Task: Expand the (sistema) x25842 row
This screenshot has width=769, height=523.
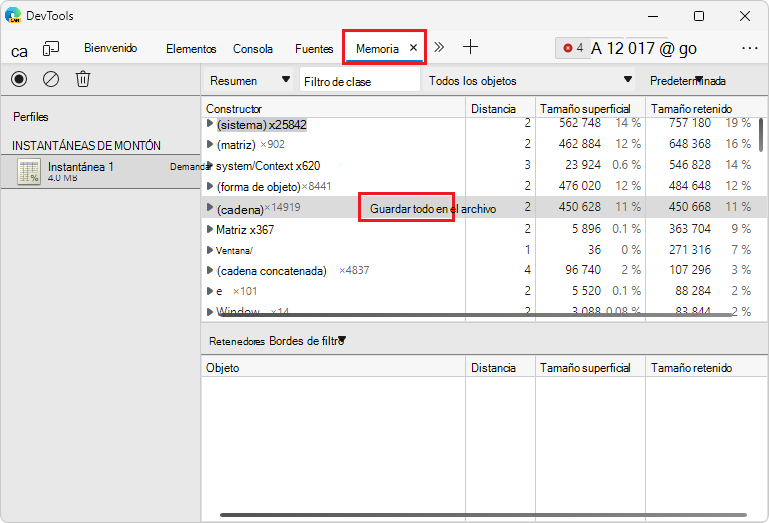Action: point(210,123)
